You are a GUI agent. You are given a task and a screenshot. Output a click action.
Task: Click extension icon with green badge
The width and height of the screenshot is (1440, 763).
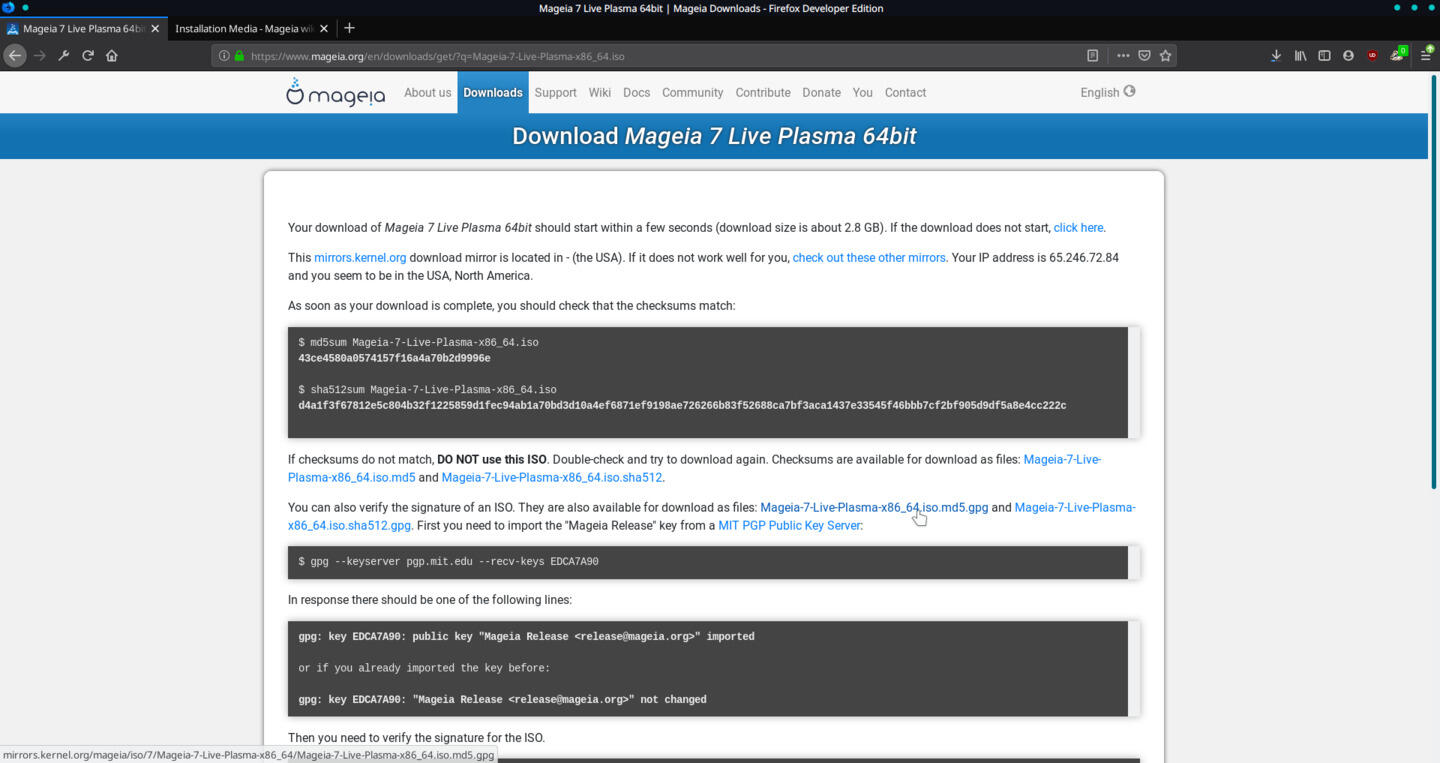pyautogui.click(x=1398, y=54)
